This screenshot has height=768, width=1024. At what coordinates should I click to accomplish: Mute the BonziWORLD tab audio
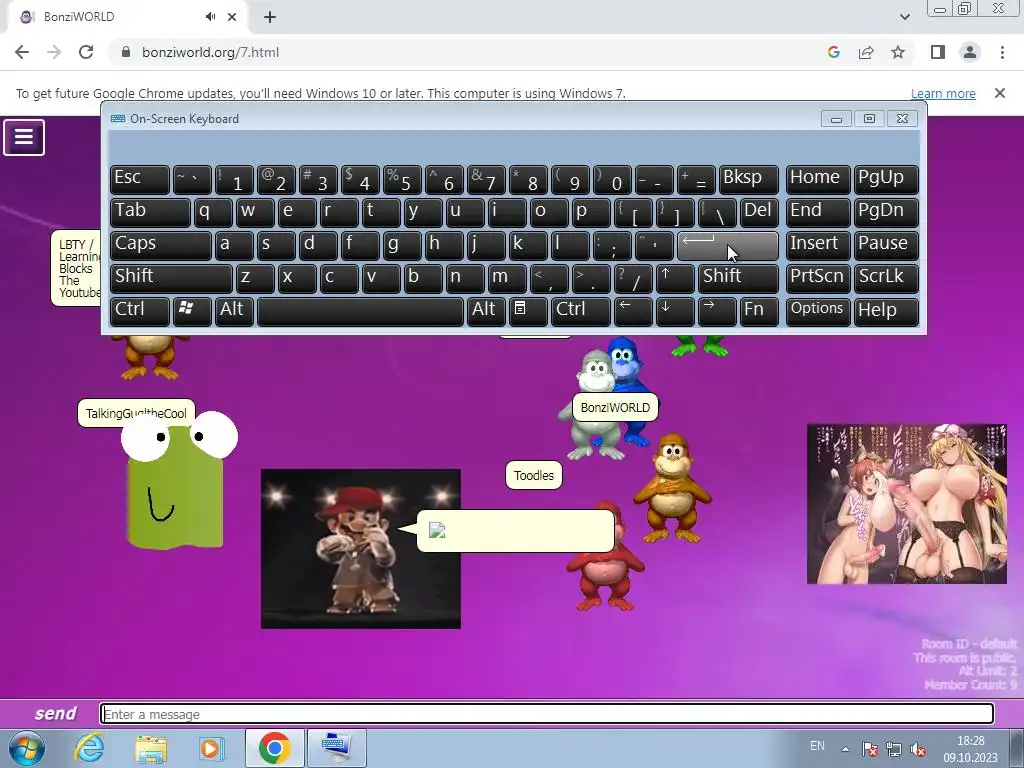pyautogui.click(x=210, y=17)
